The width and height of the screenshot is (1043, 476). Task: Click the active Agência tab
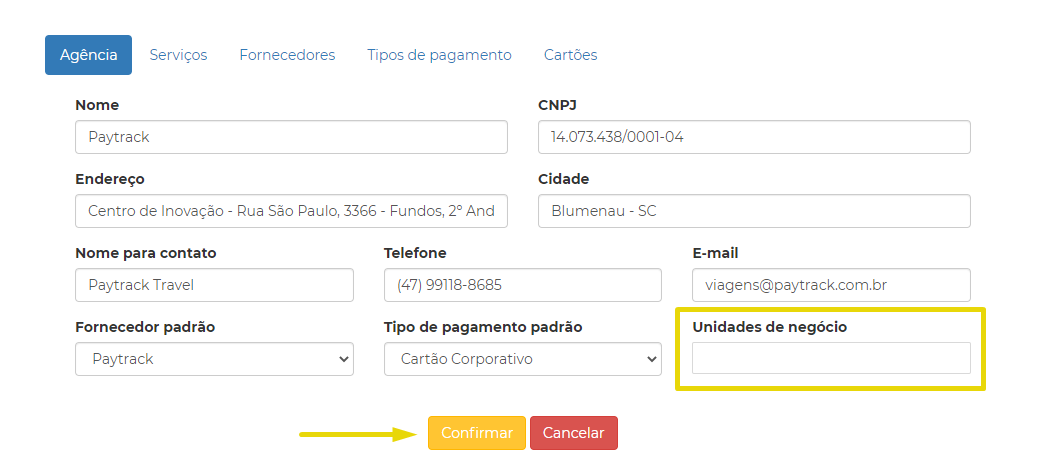(88, 55)
